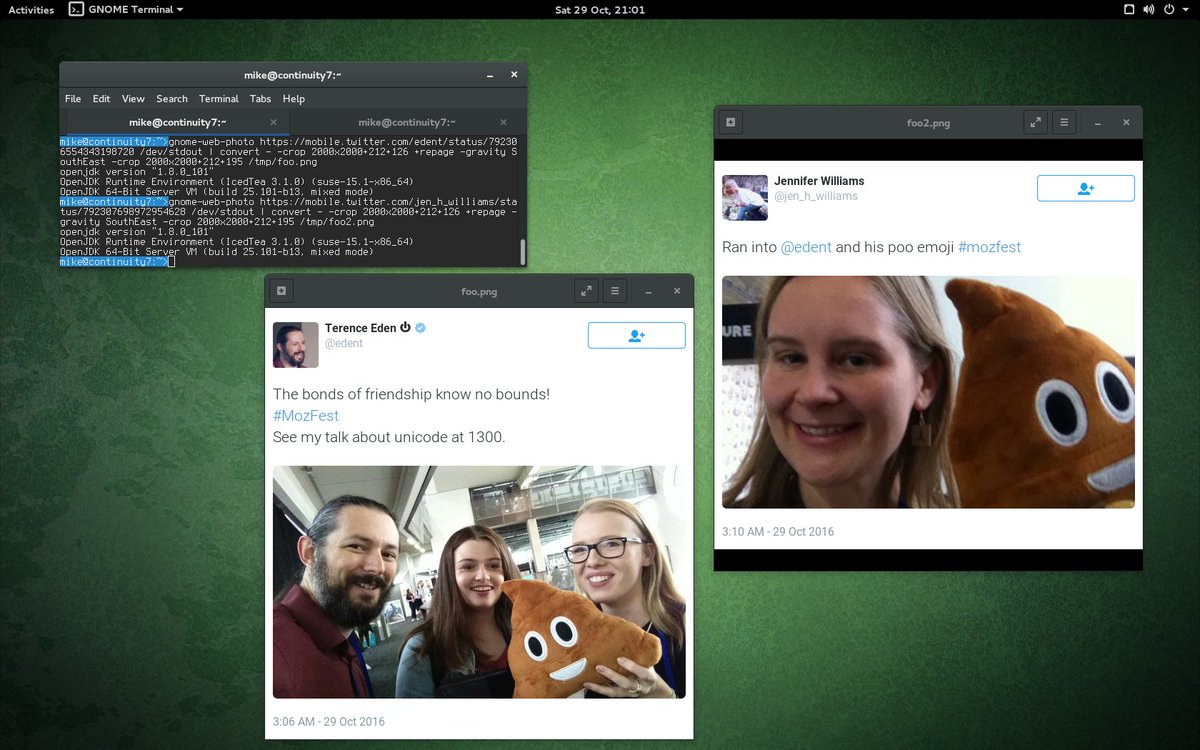Click the 3:10 AM - 29 Oct 2016 timestamp

point(778,531)
